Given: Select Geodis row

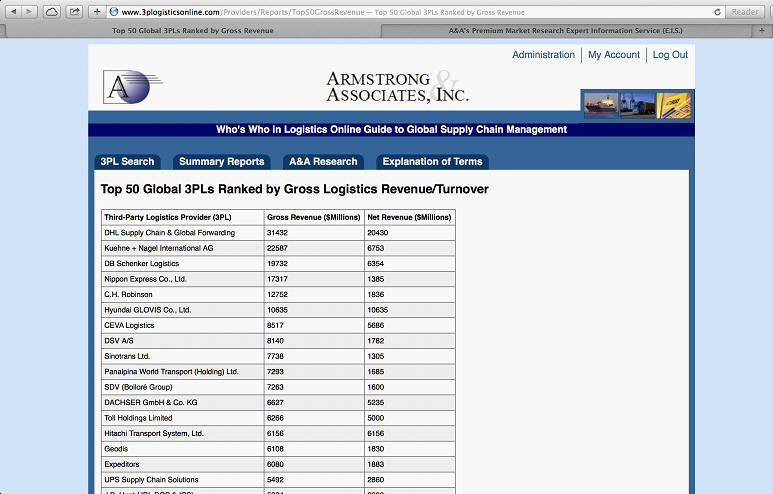Looking at the screenshot, I should click(278, 449).
